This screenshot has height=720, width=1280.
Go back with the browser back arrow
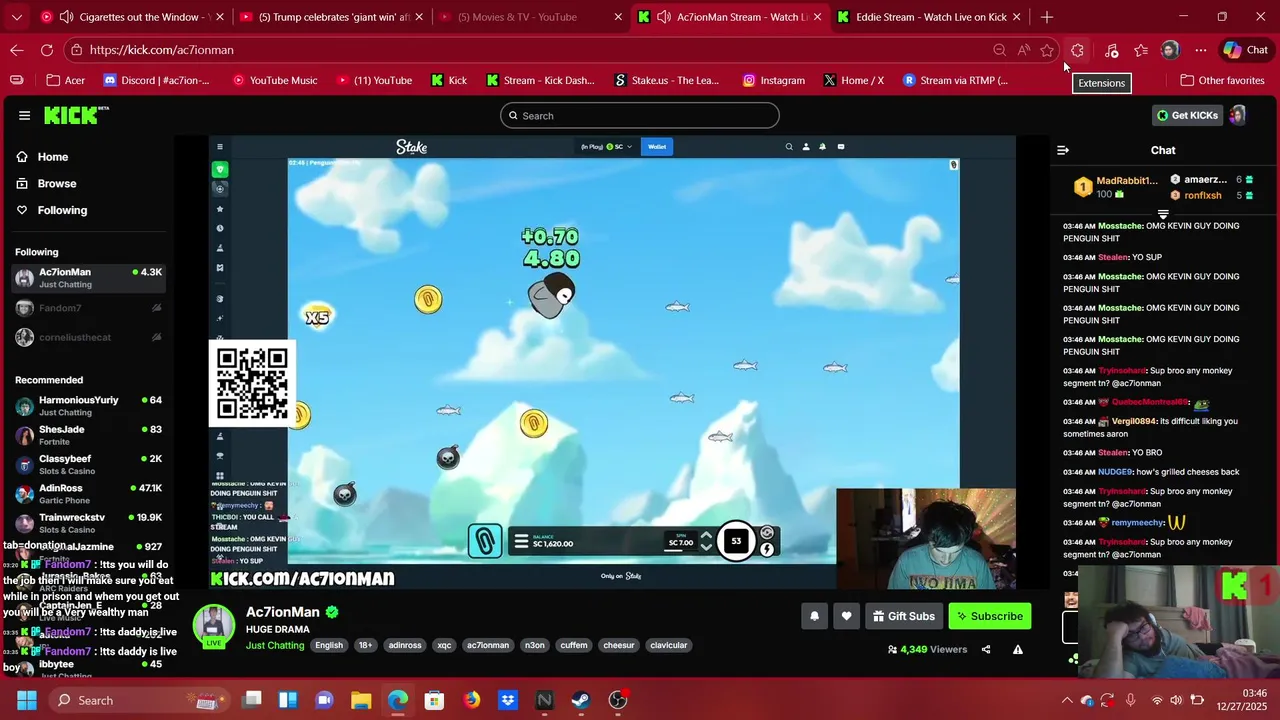click(17, 50)
